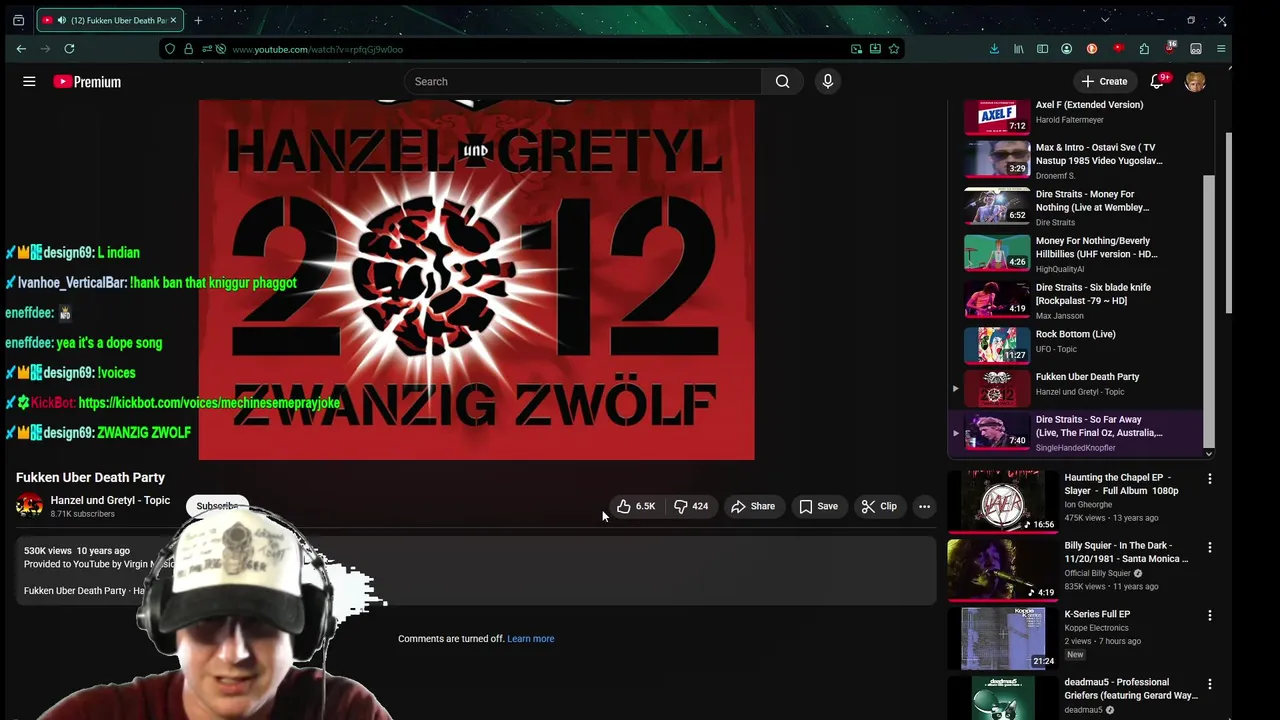Screen dimensions: 1280x720
Task: Open Firefox application hamburger menu
Action: coord(1221,49)
